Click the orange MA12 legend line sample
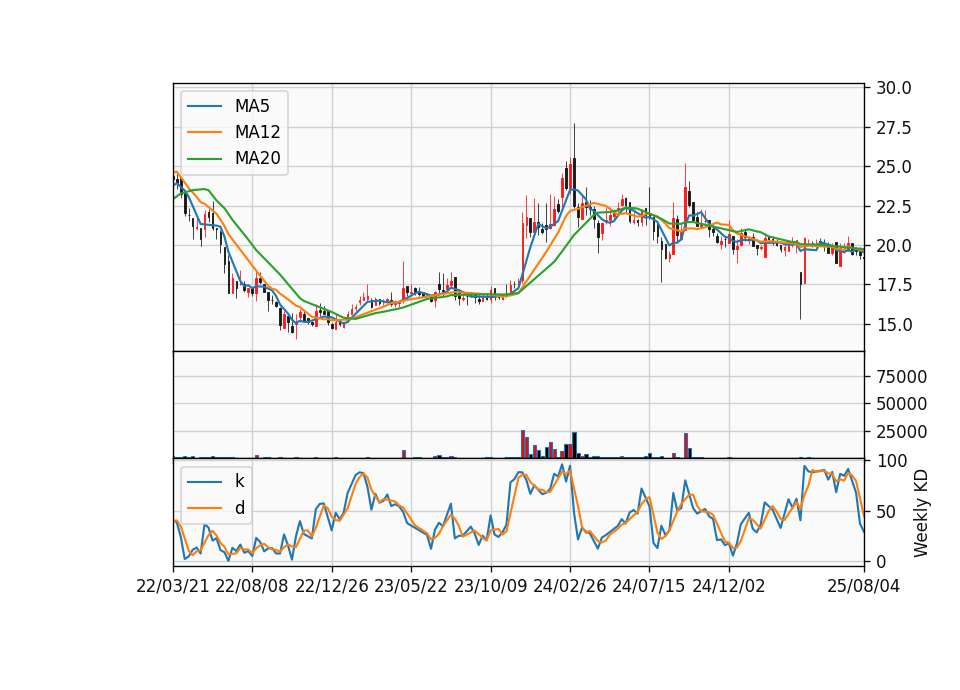Image resolution: width=960 pixels, height=690 pixels. (204, 132)
